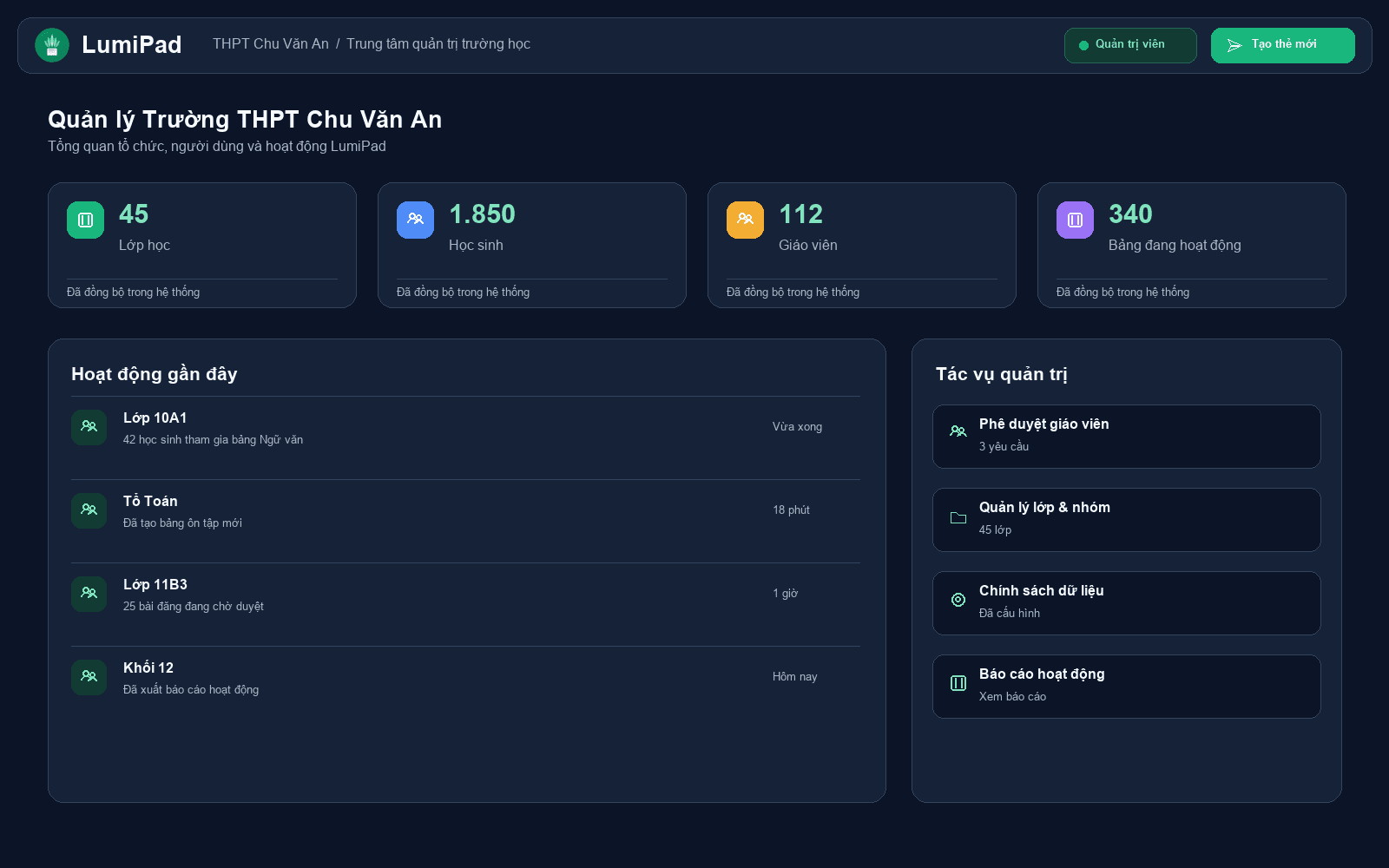The height and width of the screenshot is (868, 1389).
Task: Click the 1 giờ timestamp
Action: click(786, 594)
